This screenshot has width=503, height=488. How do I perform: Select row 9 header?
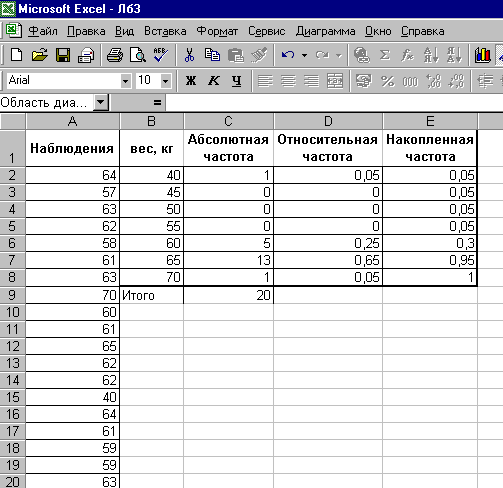[12, 295]
